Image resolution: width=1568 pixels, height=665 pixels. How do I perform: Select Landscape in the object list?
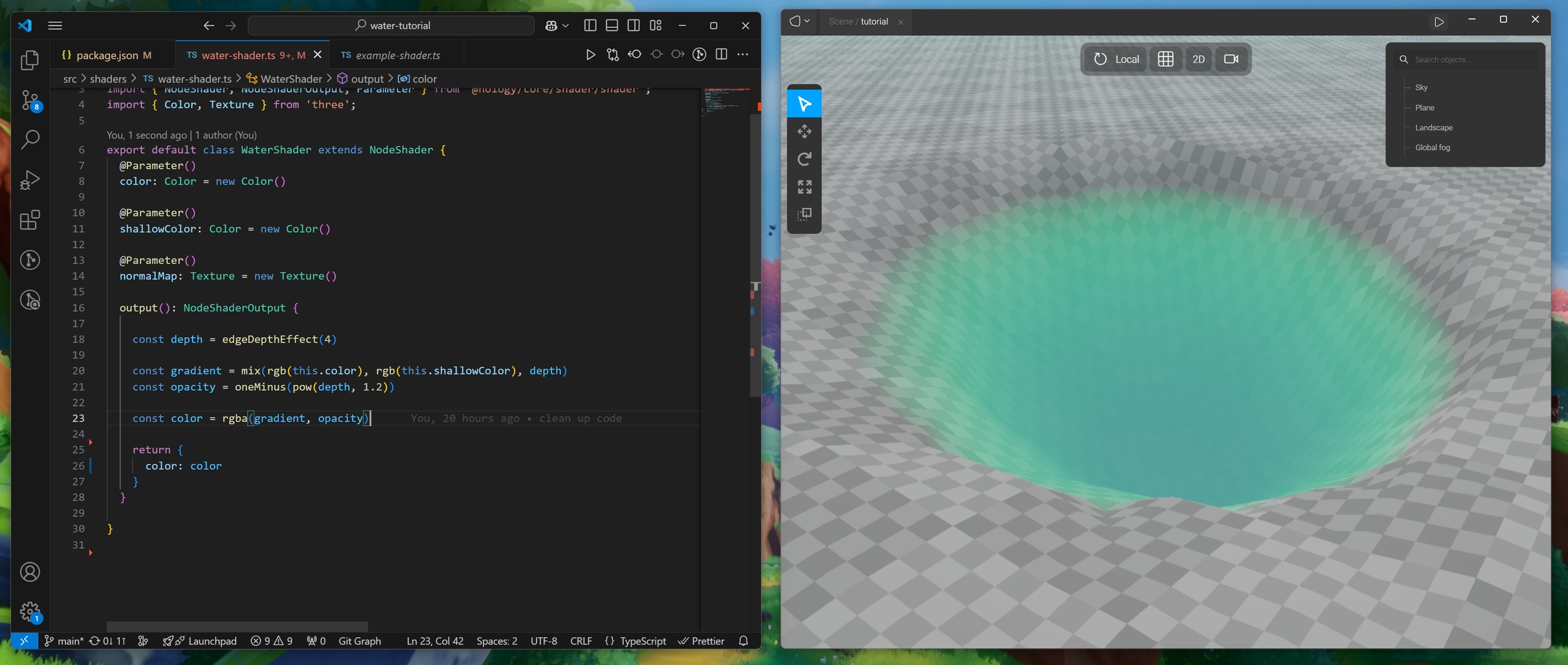click(x=1433, y=128)
